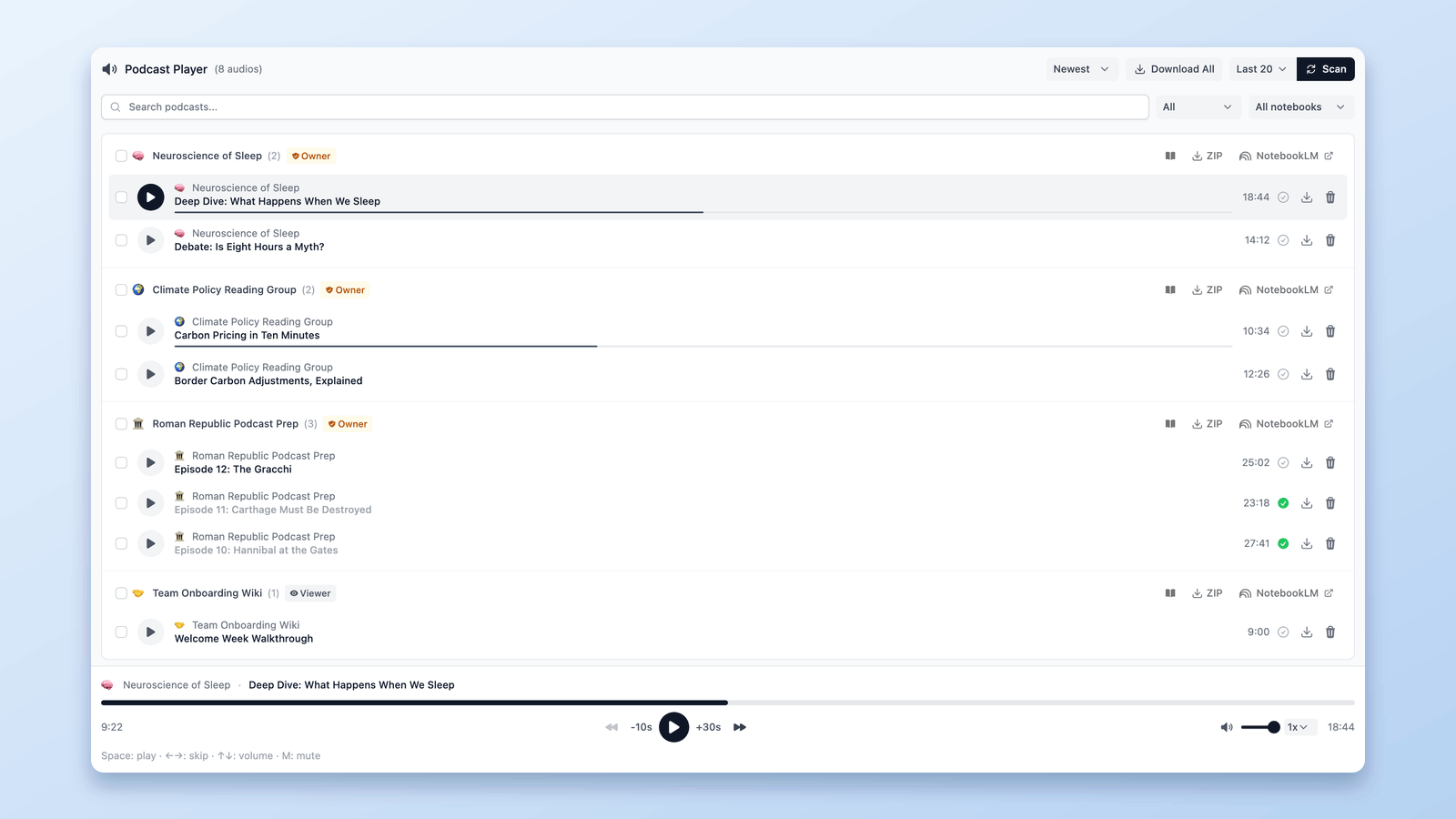Open the Last 20 dropdown

click(x=1261, y=69)
